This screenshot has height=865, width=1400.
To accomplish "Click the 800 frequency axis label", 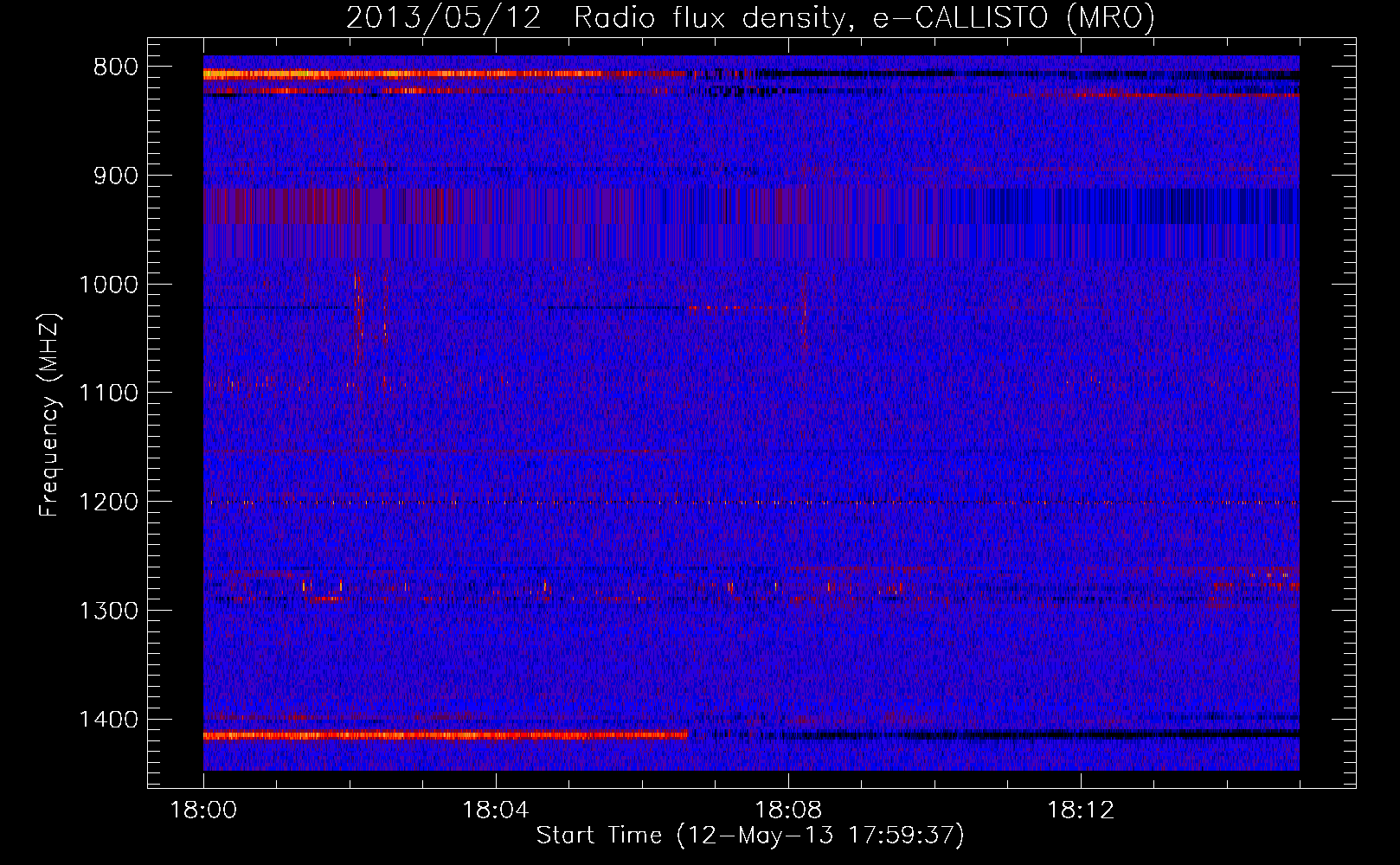I will click(116, 67).
